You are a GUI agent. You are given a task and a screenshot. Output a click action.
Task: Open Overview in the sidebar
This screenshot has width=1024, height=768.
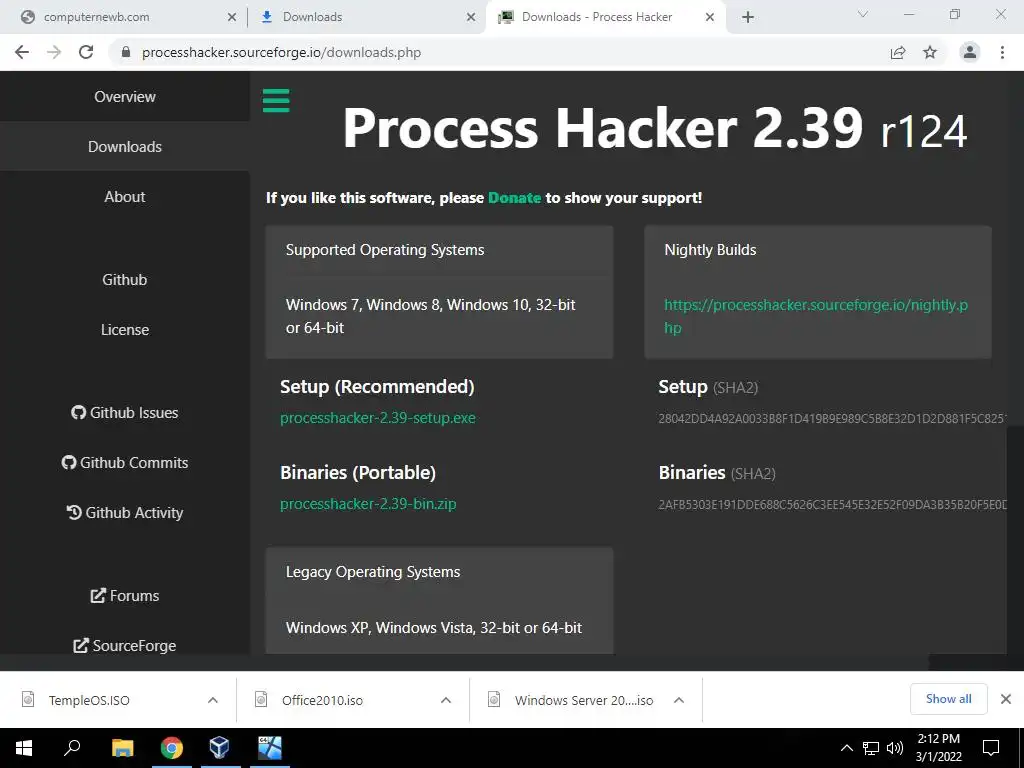(125, 97)
